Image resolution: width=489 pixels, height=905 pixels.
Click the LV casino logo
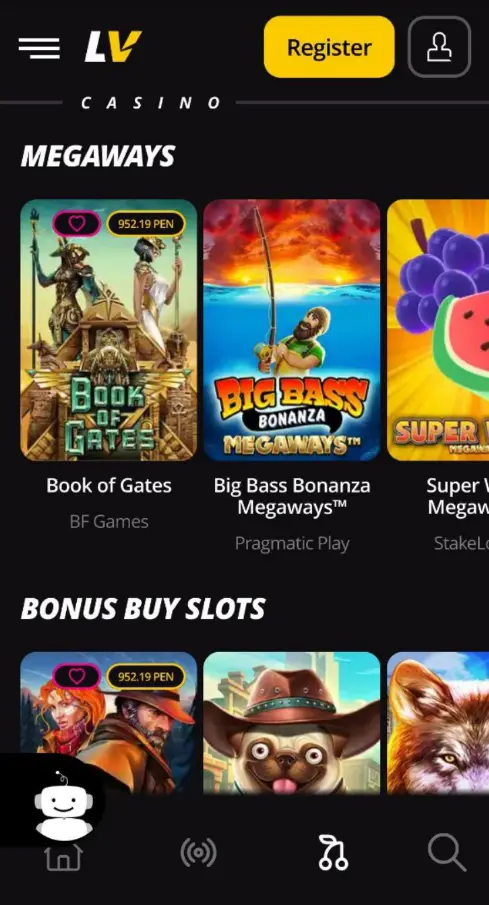[x=113, y=47]
